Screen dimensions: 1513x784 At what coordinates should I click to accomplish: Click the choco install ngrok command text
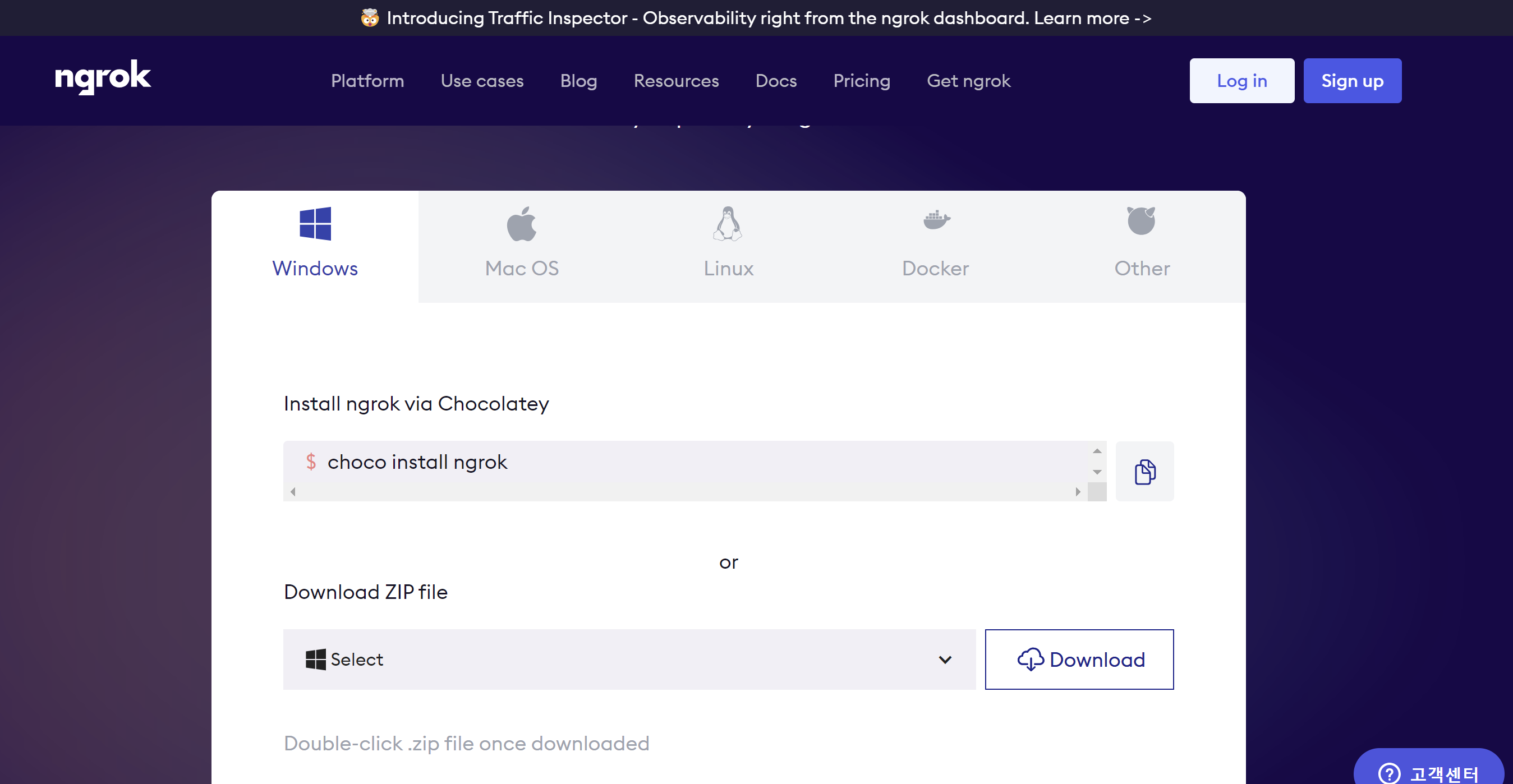click(417, 462)
